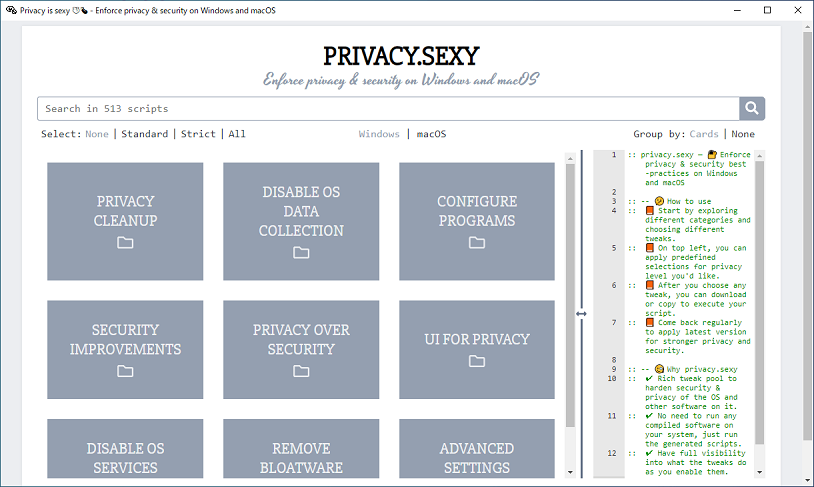Viewport: 814px width, 487px height.
Task: Select Standard preset
Action: coord(145,134)
